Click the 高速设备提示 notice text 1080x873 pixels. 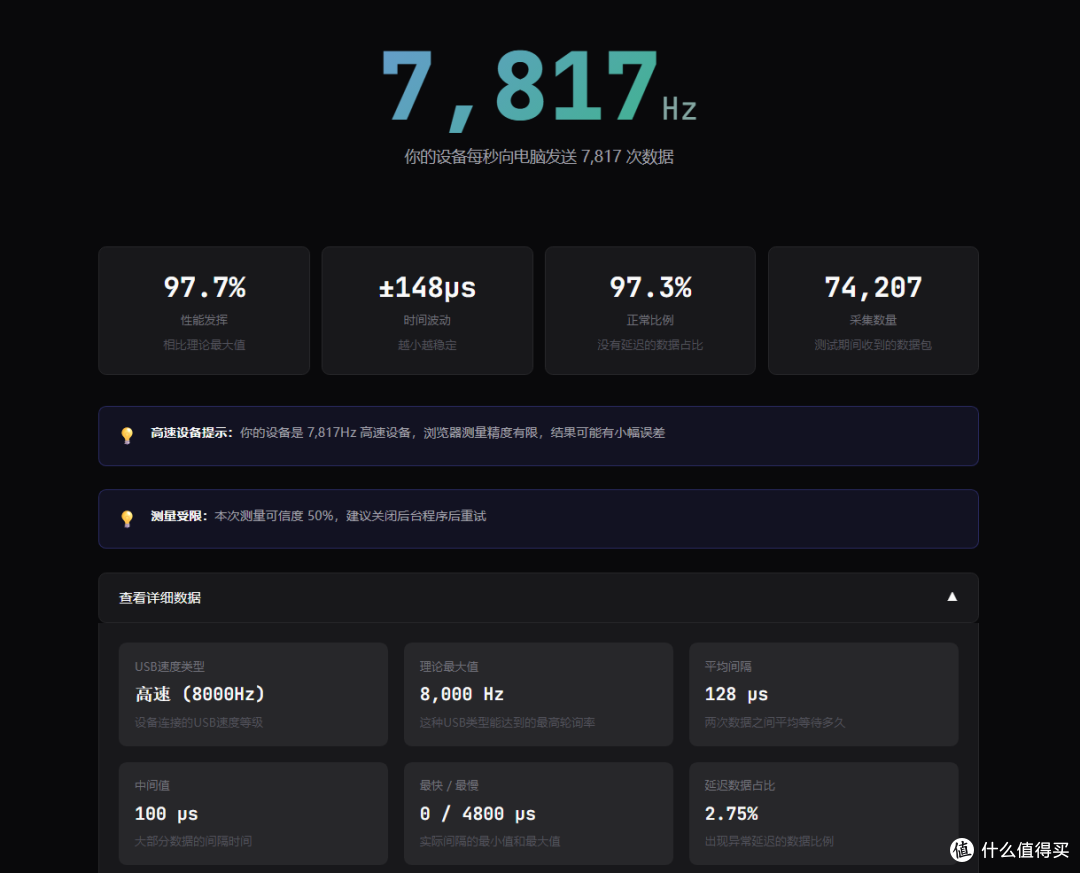pyautogui.click(x=408, y=433)
